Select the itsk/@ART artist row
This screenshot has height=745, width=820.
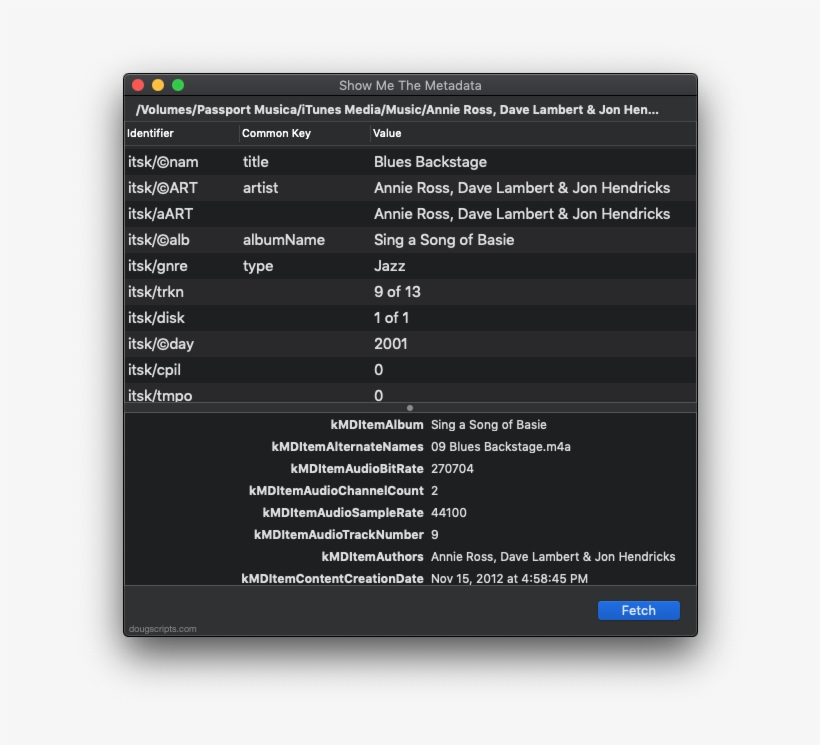pos(400,187)
